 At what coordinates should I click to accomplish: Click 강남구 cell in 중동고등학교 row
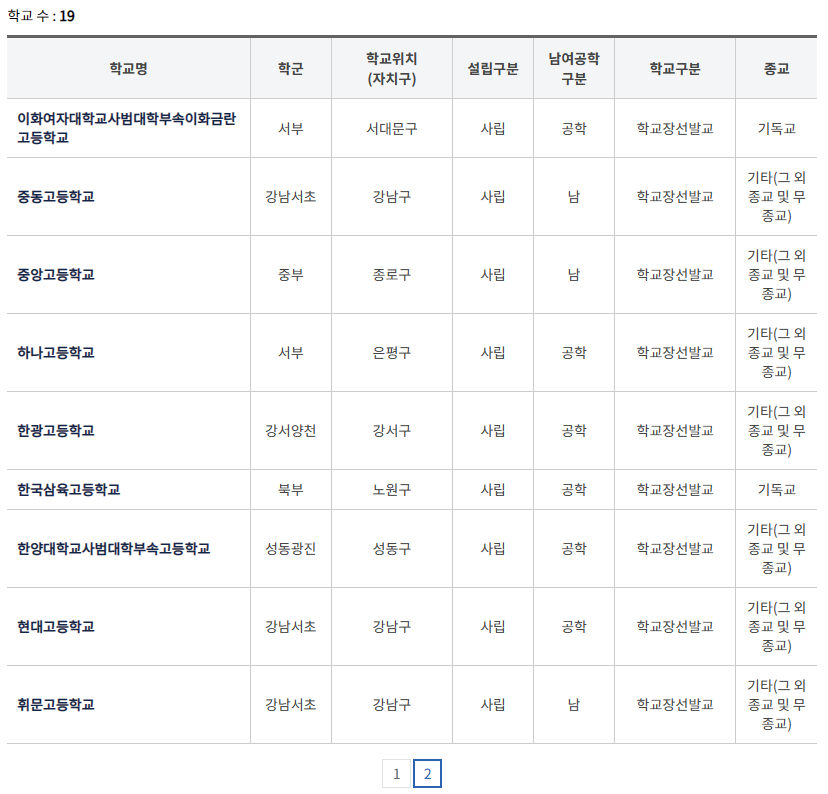click(392, 197)
